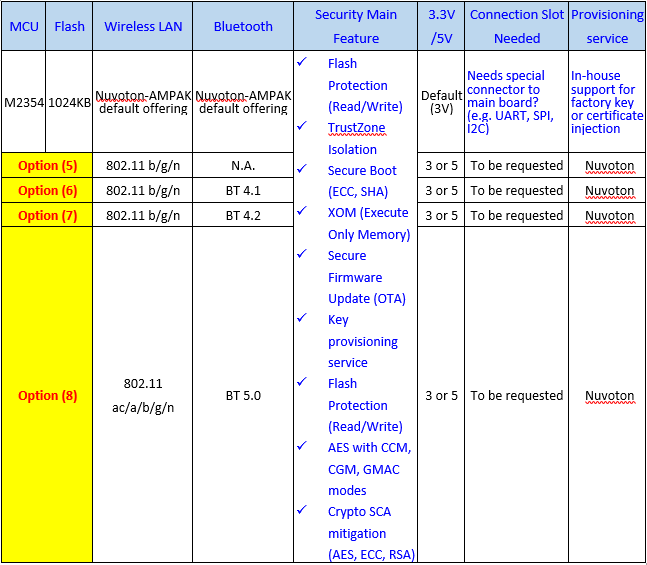Click the MCU column header
The width and height of the screenshot is (647, 565).
pyautogui.click(x=24, y=26)
